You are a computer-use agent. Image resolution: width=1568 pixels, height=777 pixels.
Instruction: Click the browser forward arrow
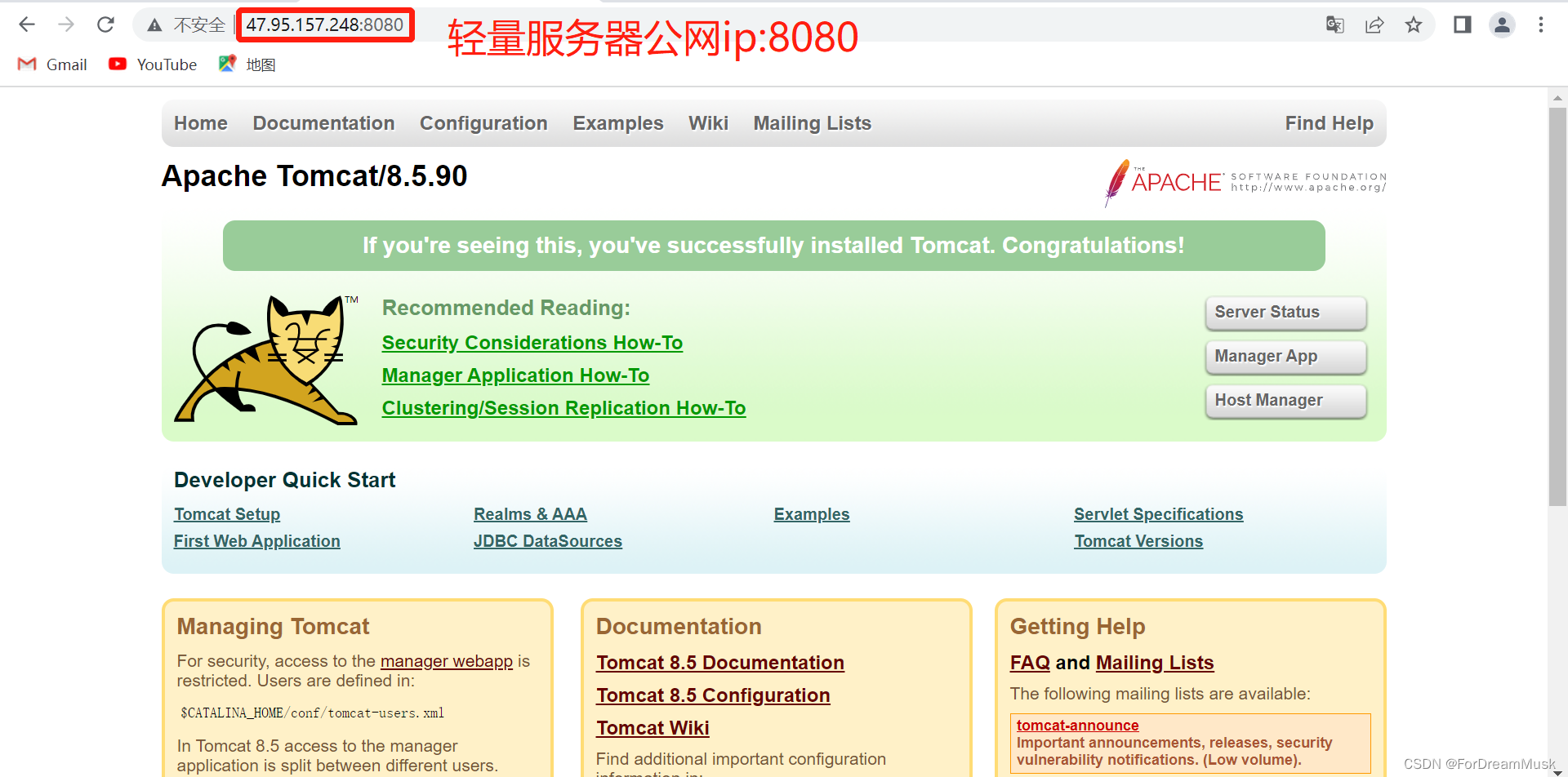tap(66, 24)
